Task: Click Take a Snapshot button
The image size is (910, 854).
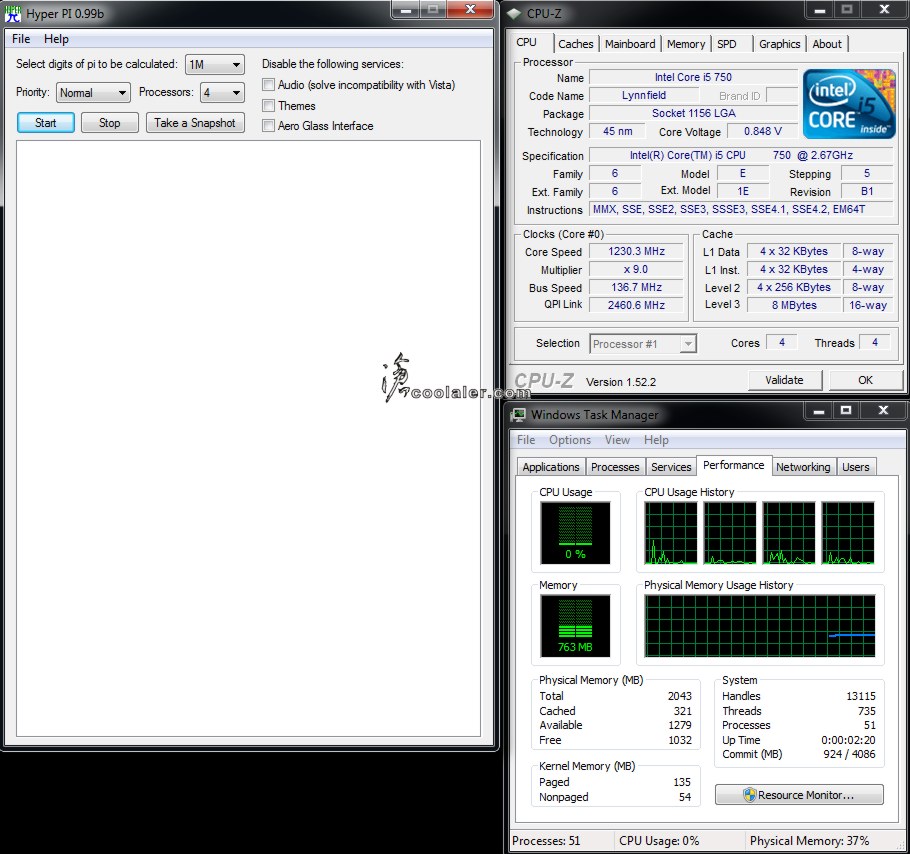Action: click(195, 122)
